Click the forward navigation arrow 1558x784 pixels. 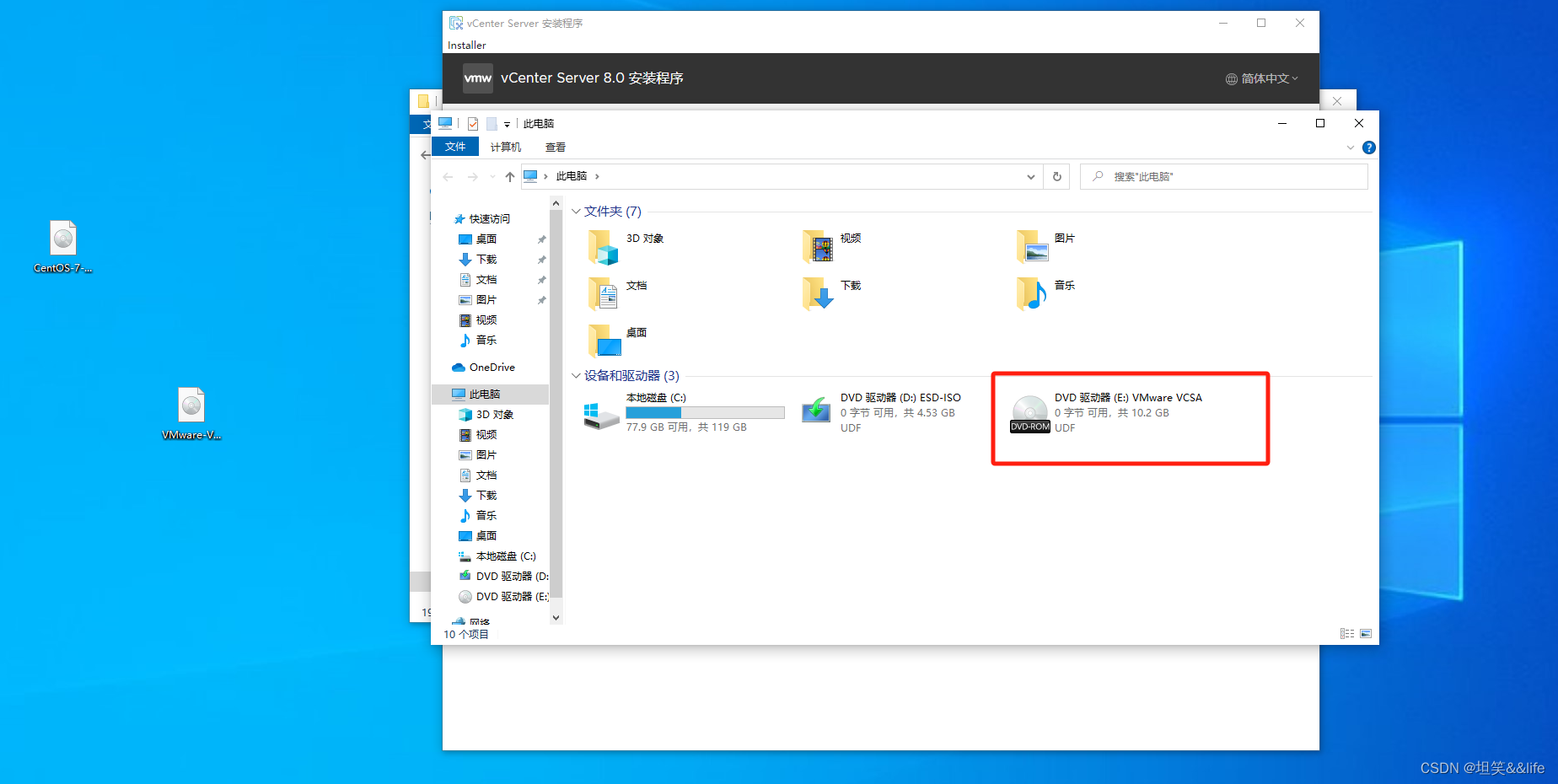click(472, 176)
